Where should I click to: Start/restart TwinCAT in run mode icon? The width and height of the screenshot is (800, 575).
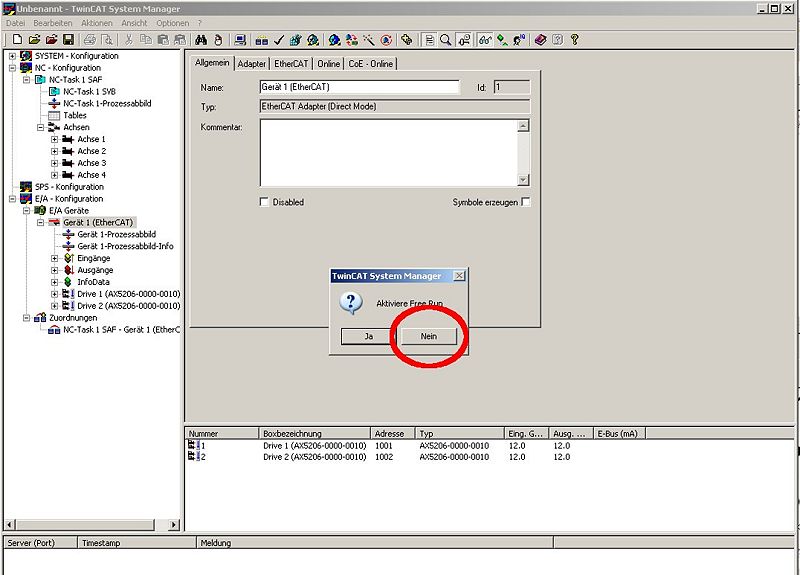[313, 40]
